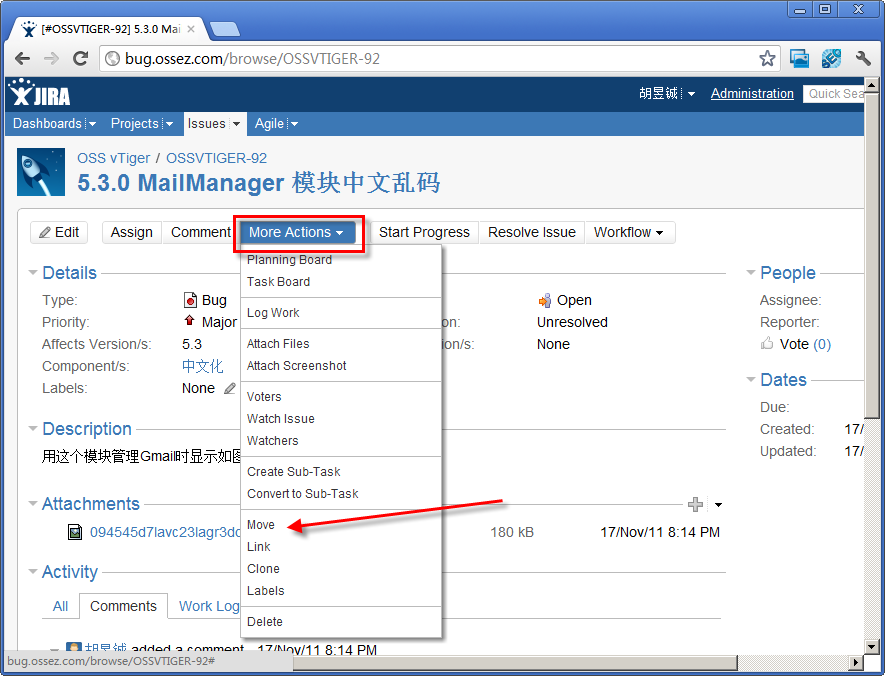Click the Vote thumbs-up icon
Viewport: 885px width, 676px height.
coord(766,343)
